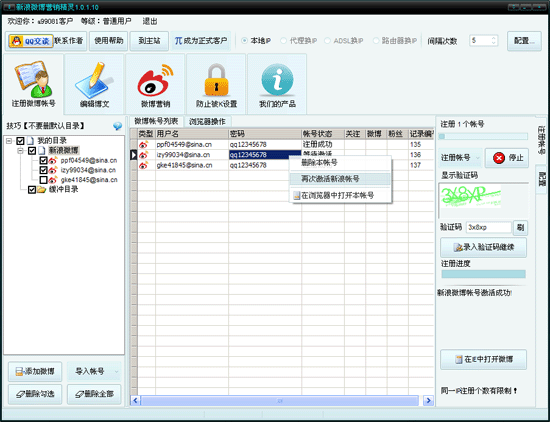This screenshot has height=422, width=550.
Task: Open the 注册微博帐号 register account icon
Action: click(33, 80)
